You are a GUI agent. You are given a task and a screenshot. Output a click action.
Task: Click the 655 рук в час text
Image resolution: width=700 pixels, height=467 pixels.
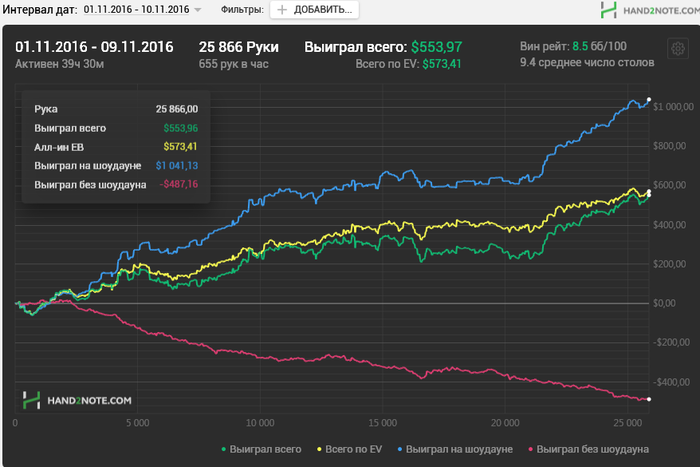(x=233, y=64)
